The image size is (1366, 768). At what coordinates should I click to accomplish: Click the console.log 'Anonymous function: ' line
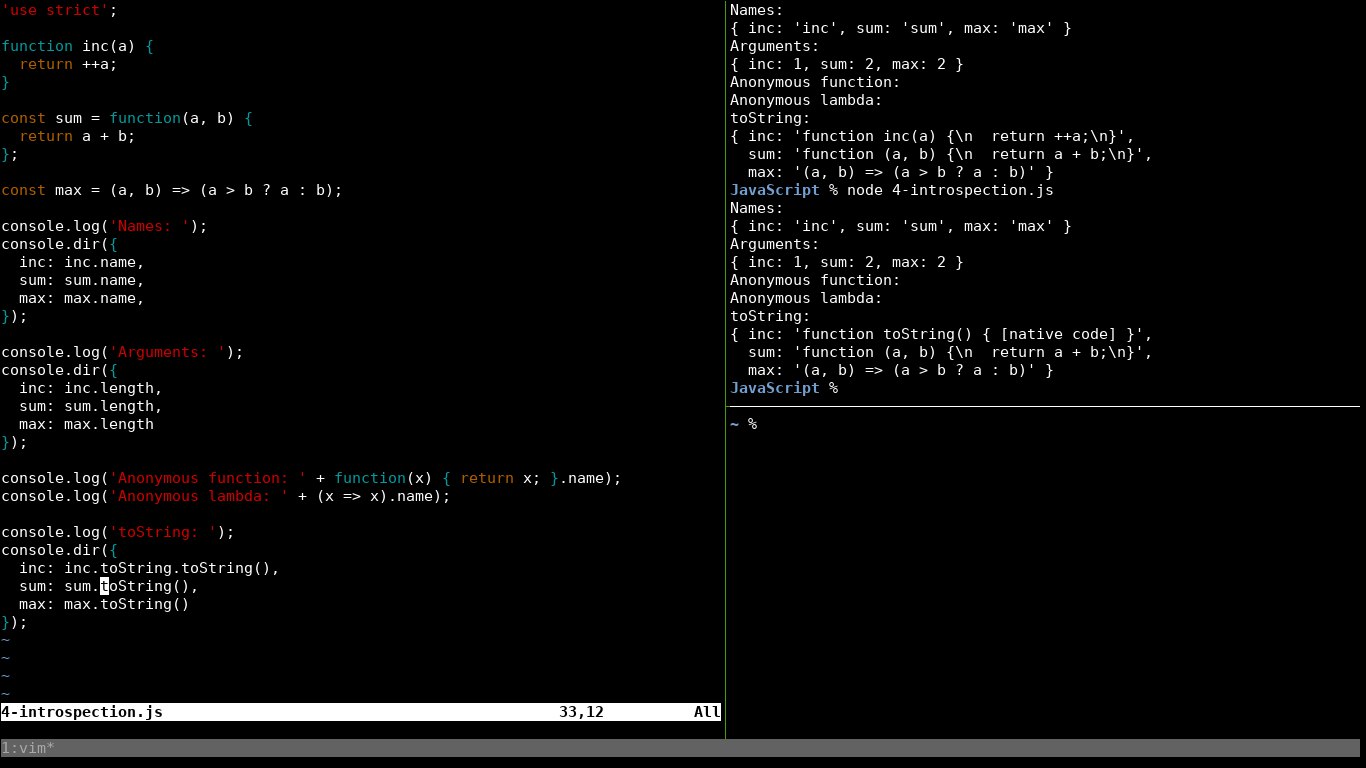(311, 478)
